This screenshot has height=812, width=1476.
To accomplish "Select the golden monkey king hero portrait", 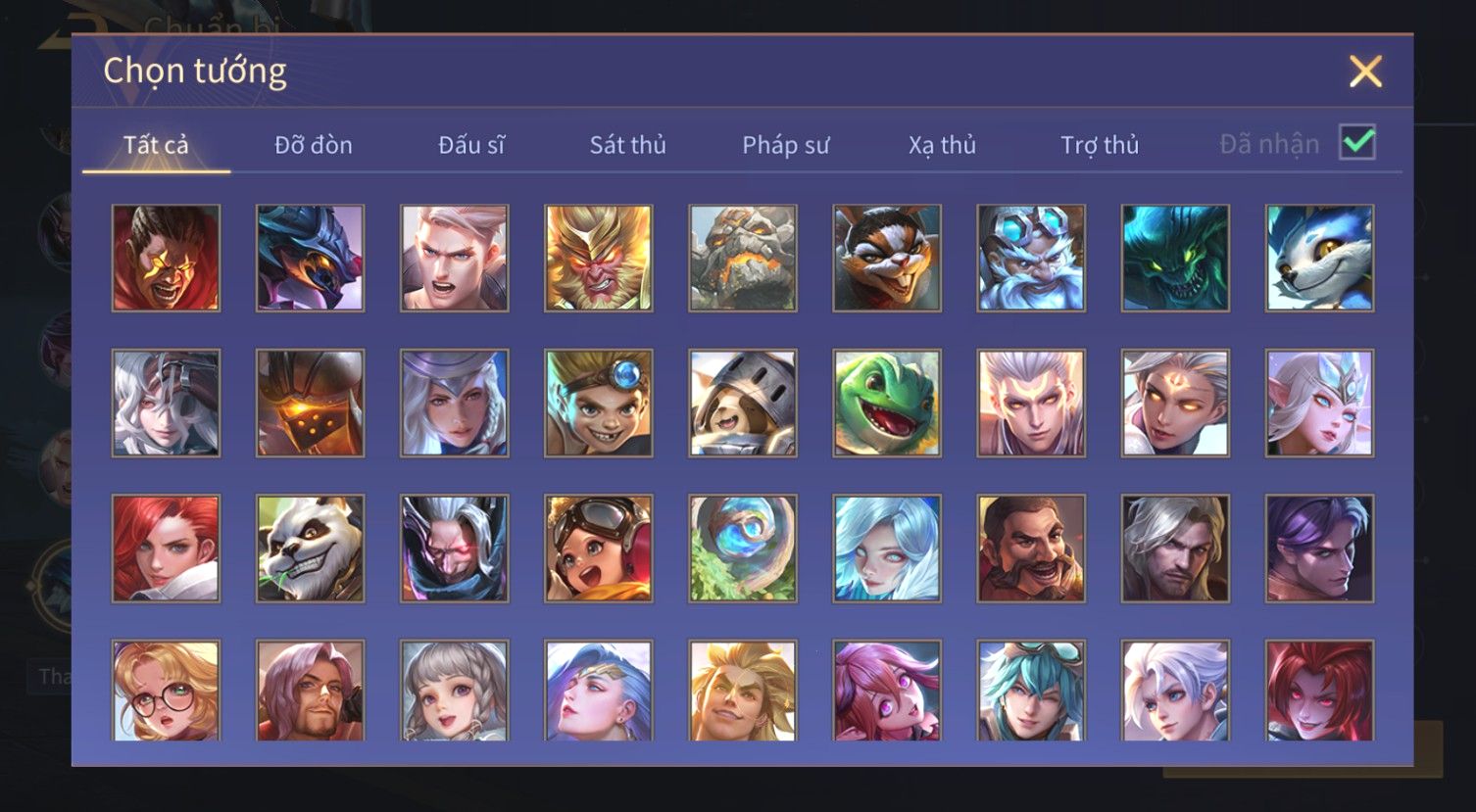I will [599, 259].
